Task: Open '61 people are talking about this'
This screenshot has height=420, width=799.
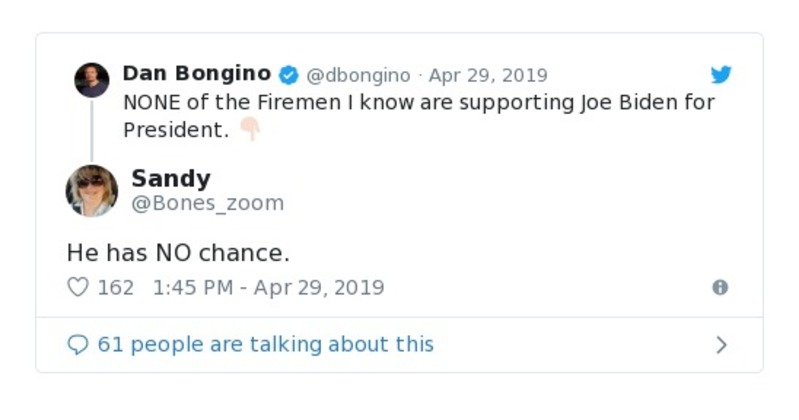Action: click(x=265, y=345)
